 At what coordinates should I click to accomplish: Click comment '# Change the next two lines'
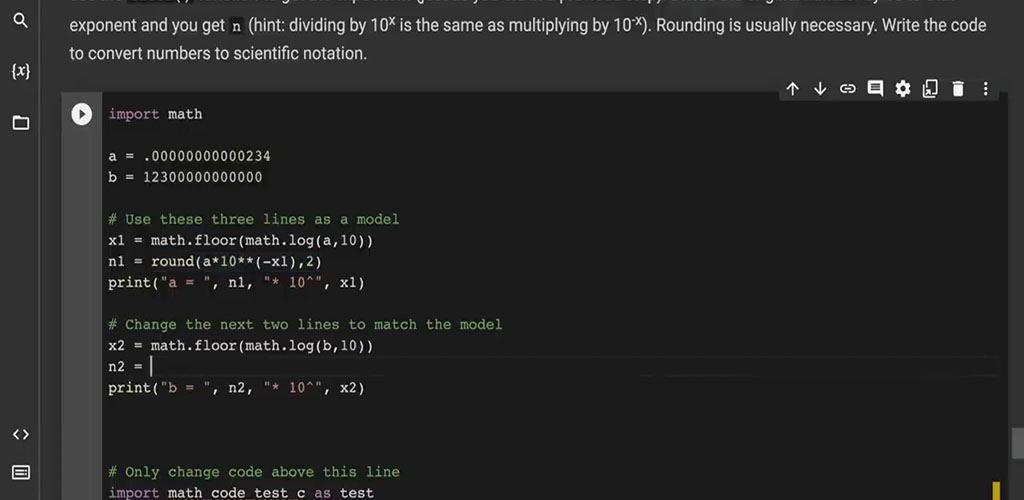tap(305, 324)
